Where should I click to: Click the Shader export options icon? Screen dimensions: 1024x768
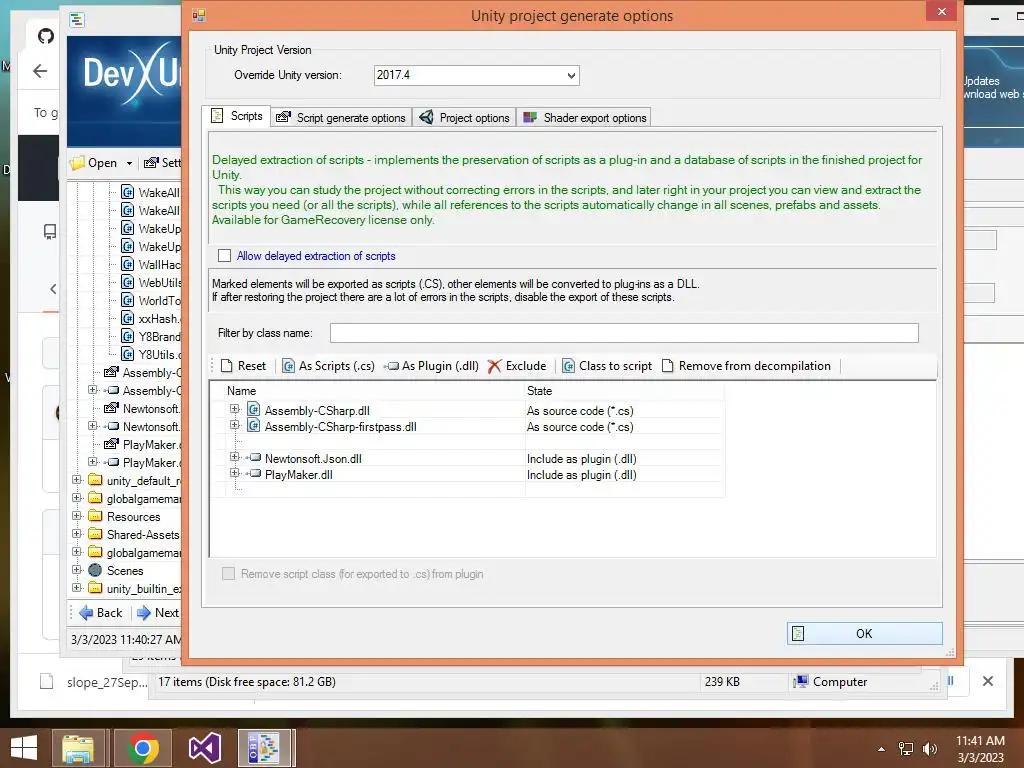530,117
